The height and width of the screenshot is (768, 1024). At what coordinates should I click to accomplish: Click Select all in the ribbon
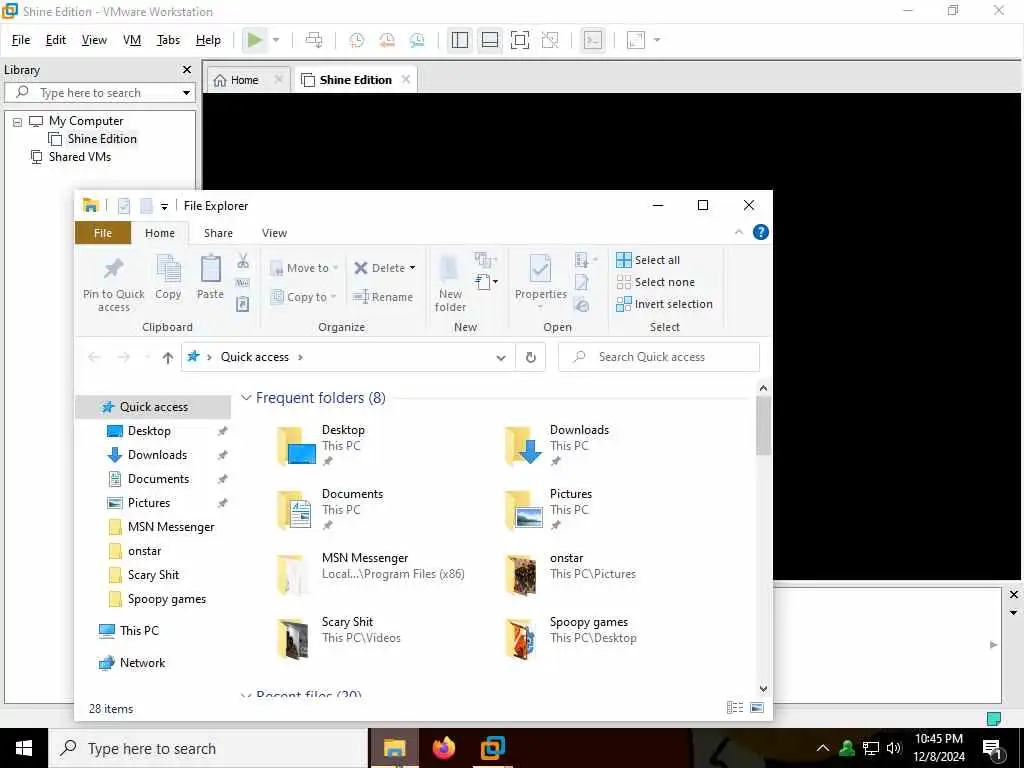(x=648, y=260)
